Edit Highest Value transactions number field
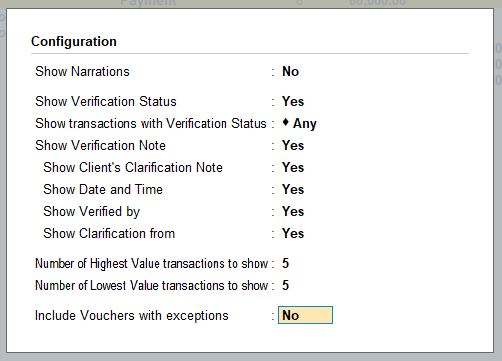This screenshot has height=361, width=502. 285,263
